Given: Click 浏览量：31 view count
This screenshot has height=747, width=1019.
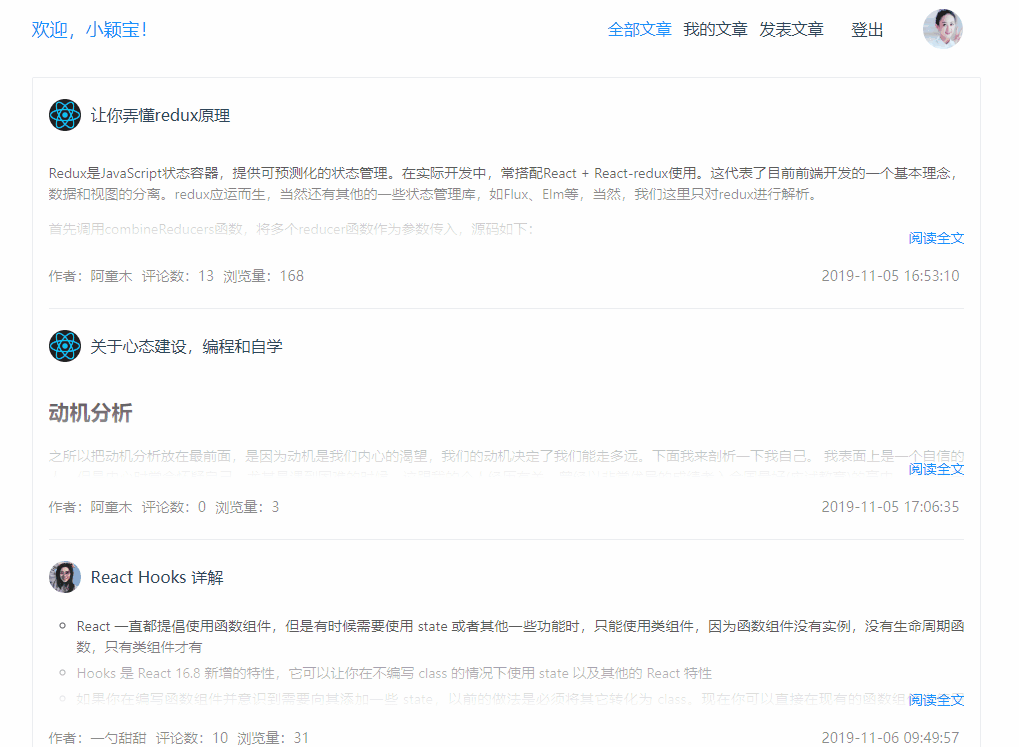Looking at the screenshot, I should [273, 738].
